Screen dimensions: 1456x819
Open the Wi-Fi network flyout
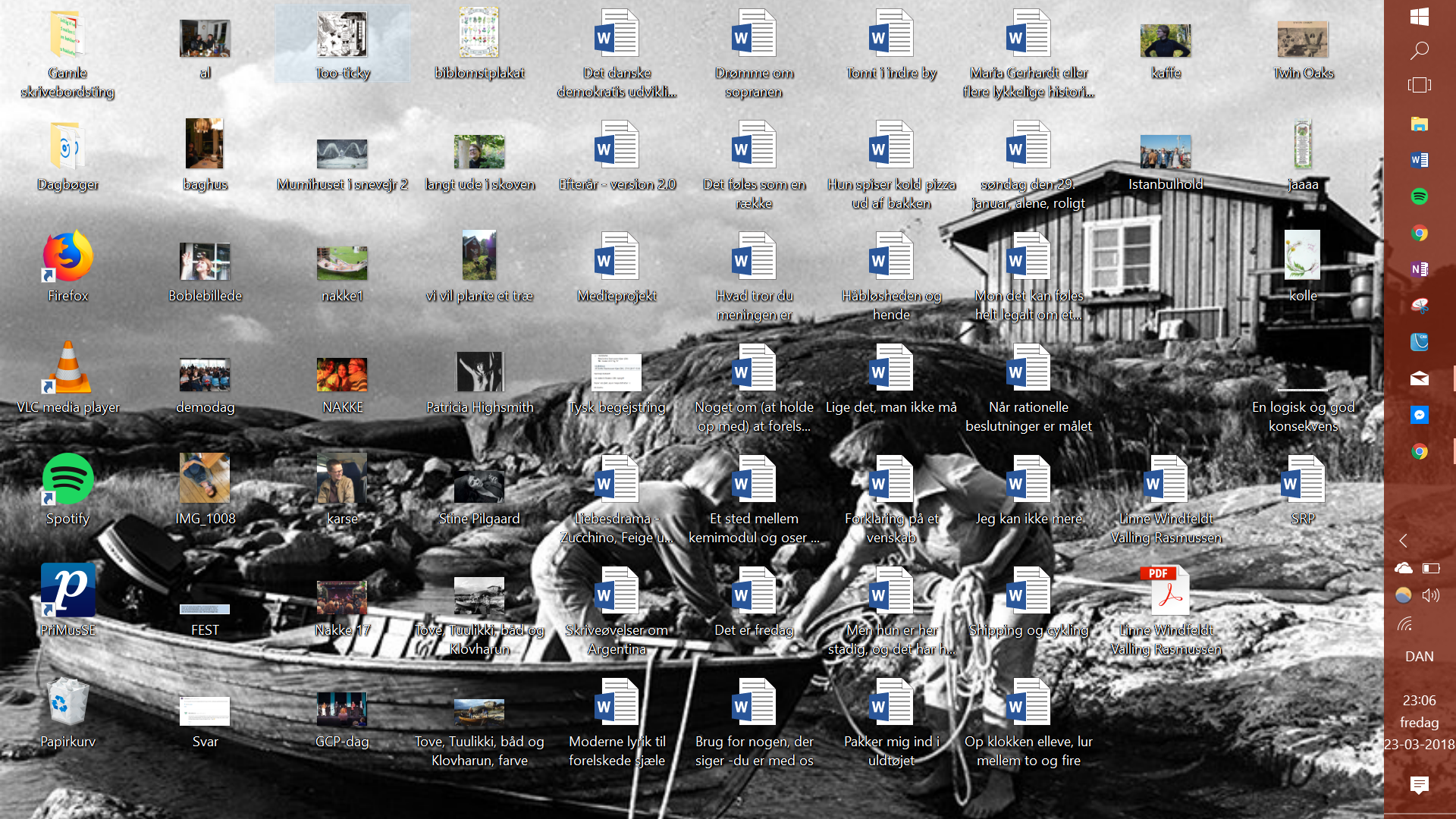pos(1404,625)
